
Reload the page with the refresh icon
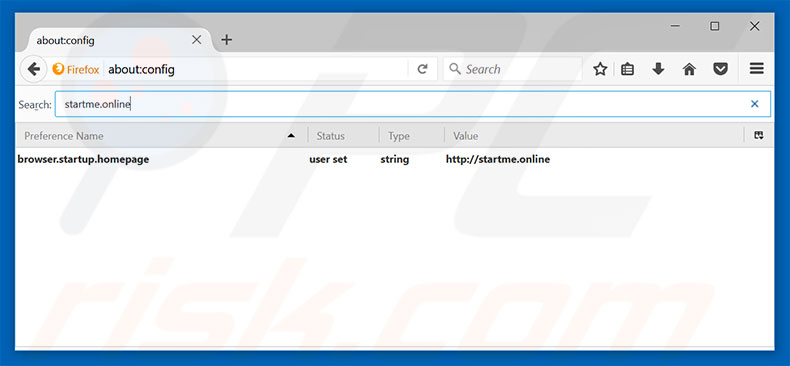[422, 69]
